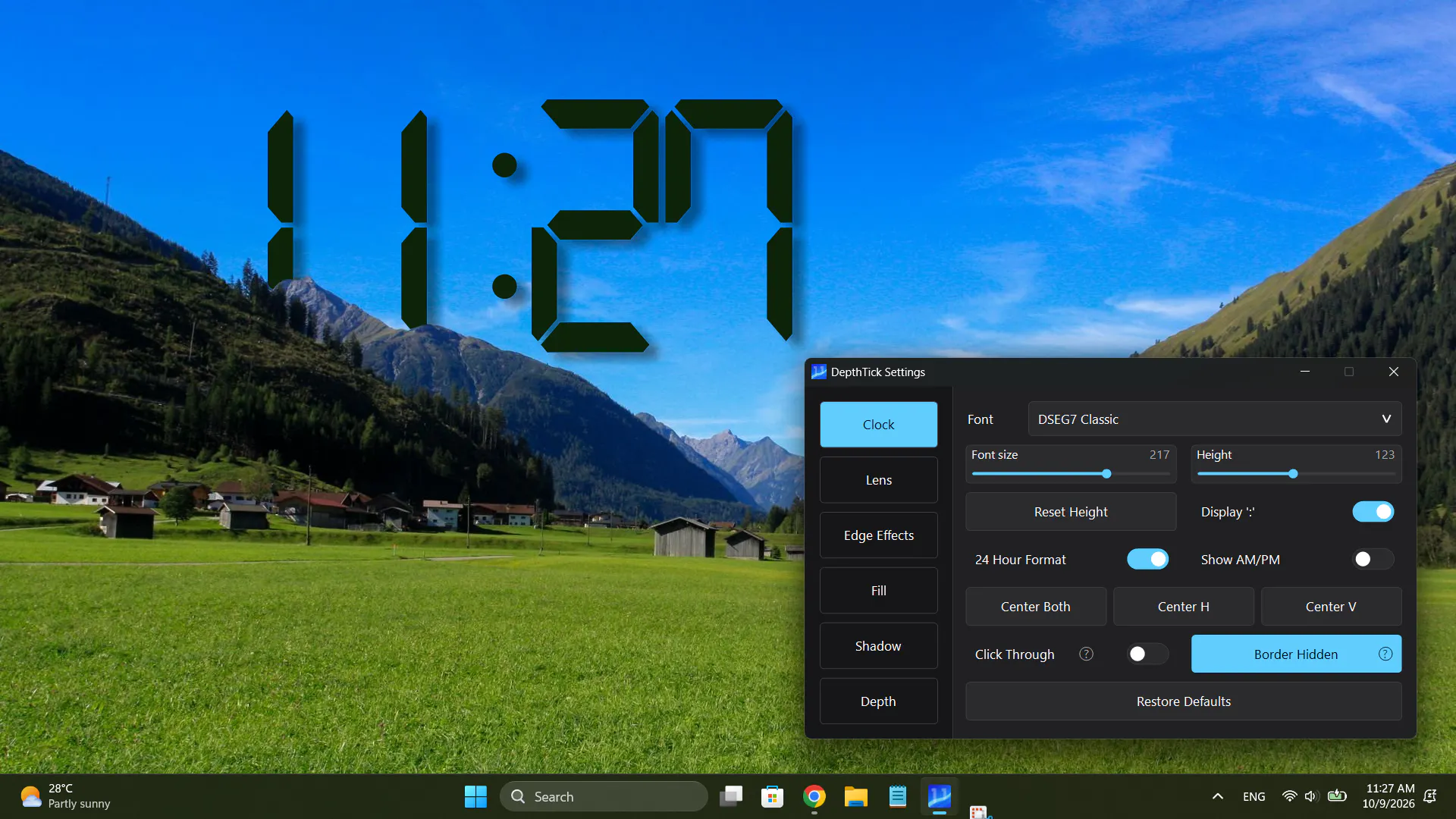Switch to the Lens tab
Viewport: 1456px width, 819px height.
(878, 480)
